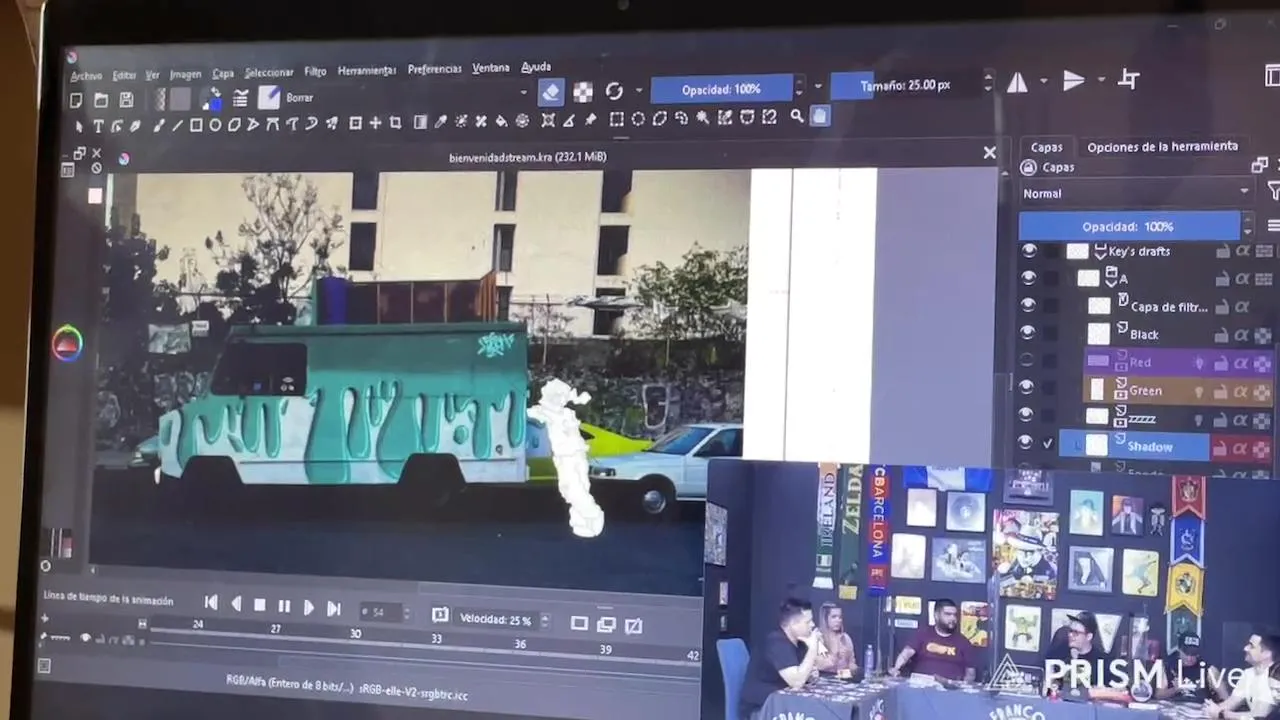1280x720 pixels.
Task: Select the Polygon tool
Action: 234,125
